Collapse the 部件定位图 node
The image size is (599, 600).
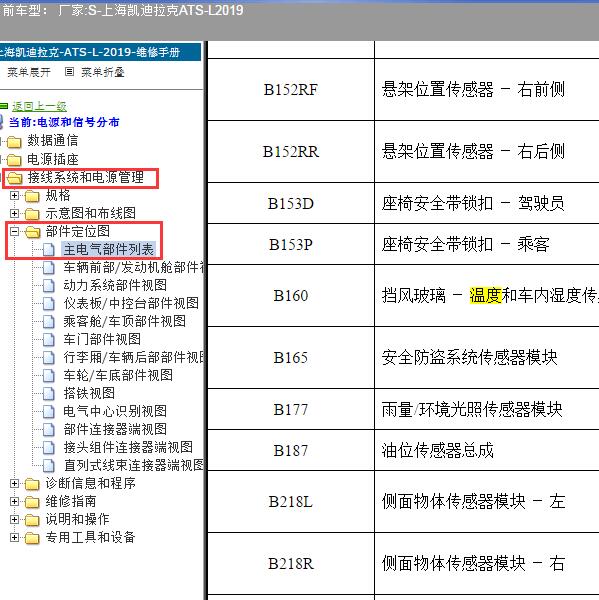pos(14,231)
